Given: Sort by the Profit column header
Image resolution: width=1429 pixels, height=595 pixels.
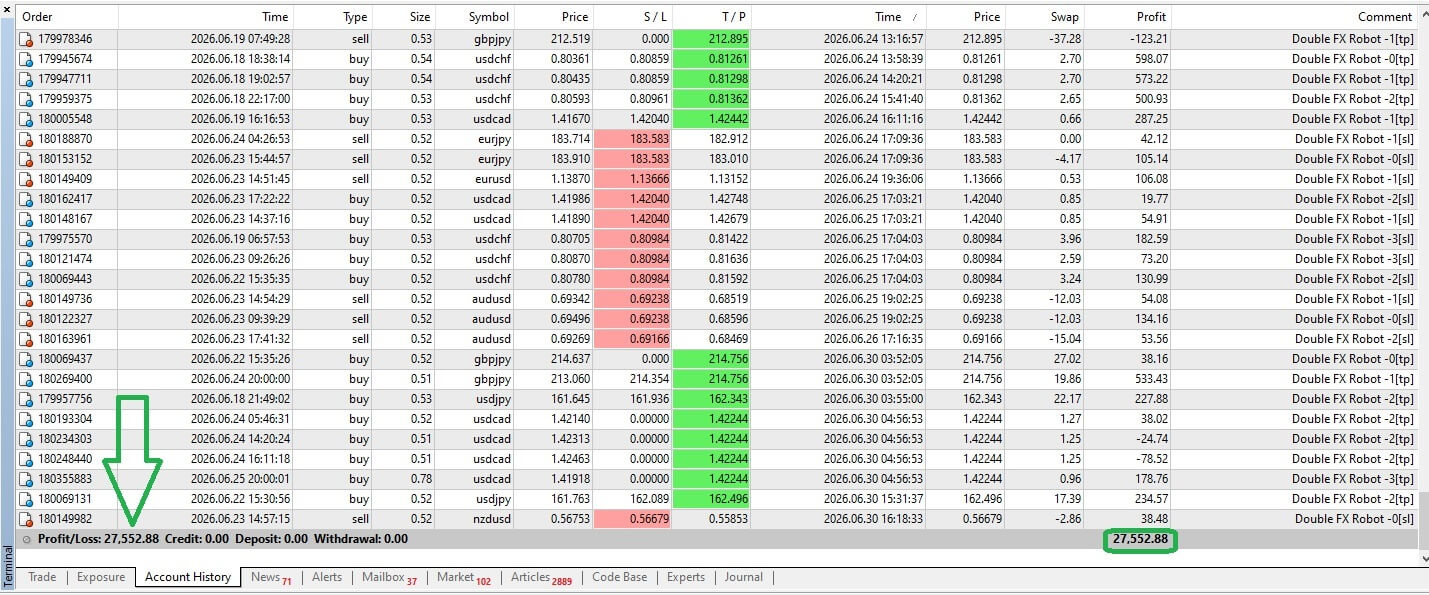Looking at the screenshot, I should click(x=1128, y=17).
